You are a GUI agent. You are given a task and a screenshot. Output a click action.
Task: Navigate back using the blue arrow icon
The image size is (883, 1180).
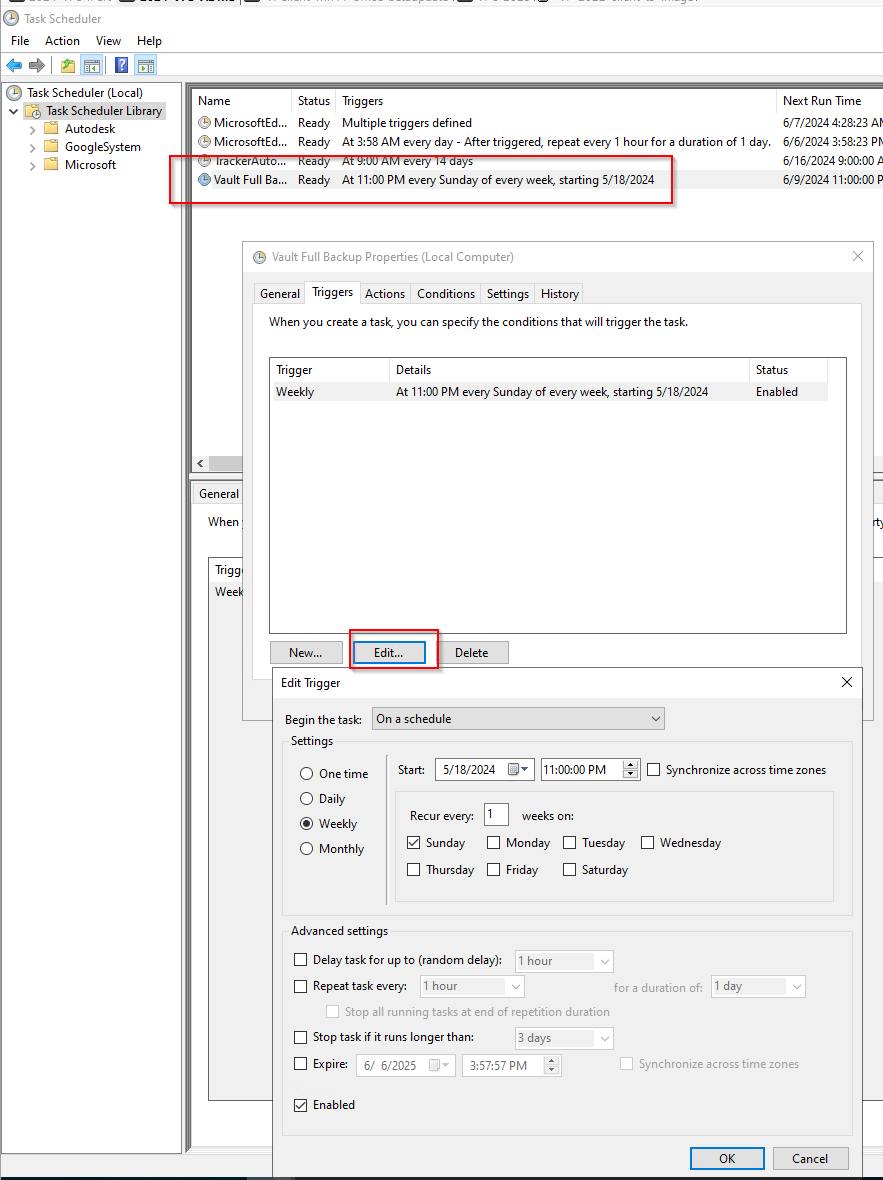(x=14, y=65)
